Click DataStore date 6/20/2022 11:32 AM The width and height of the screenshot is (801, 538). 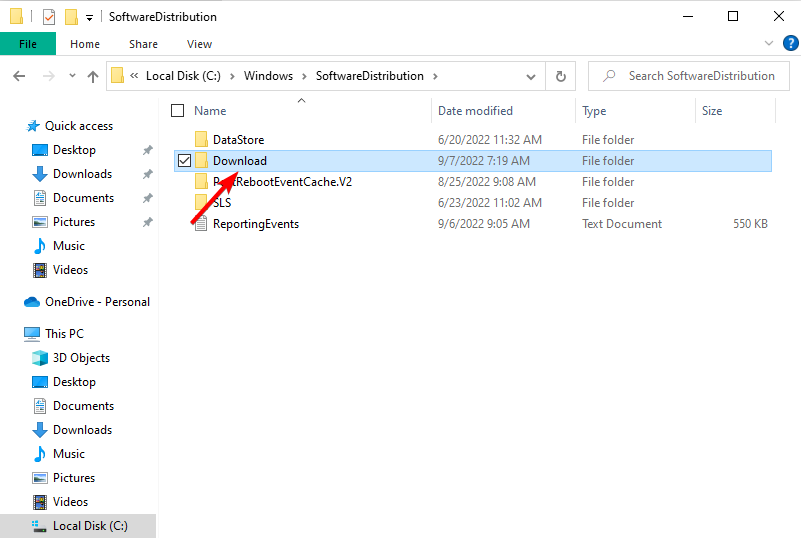pyautogui.click(x=489, y=139)
